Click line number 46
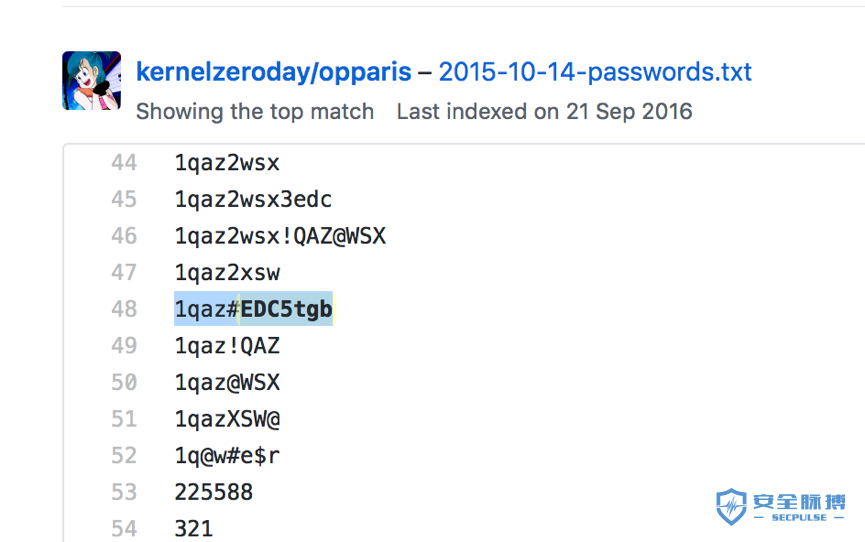This screenshot has width=865, height=542. point(124,236)
